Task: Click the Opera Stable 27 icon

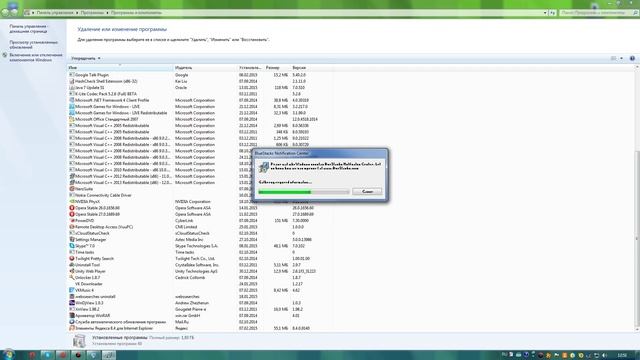Action: pyautogui.click(x=72, y=214)
